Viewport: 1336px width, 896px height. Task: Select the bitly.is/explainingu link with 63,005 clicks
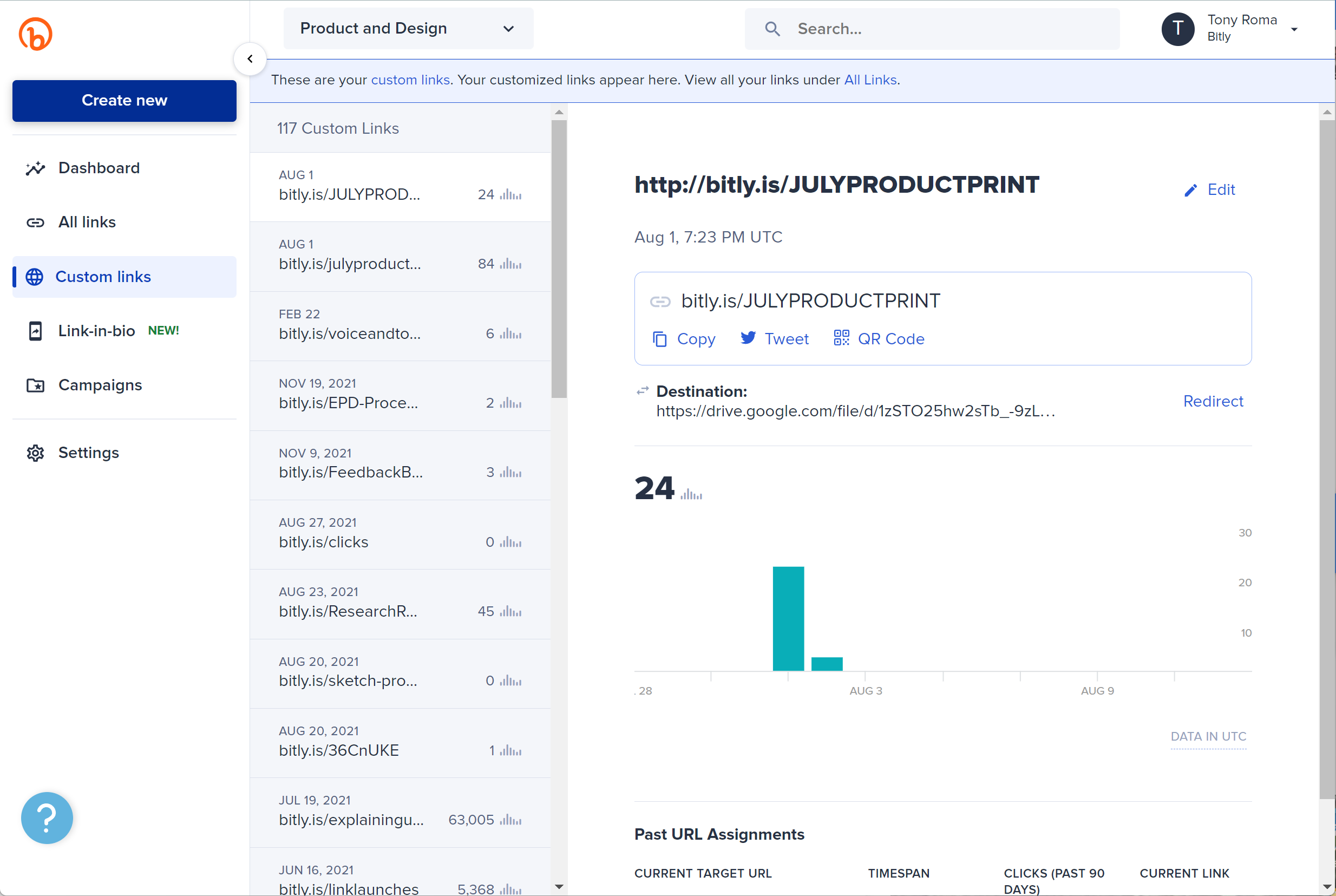click(x=401, y=813)
